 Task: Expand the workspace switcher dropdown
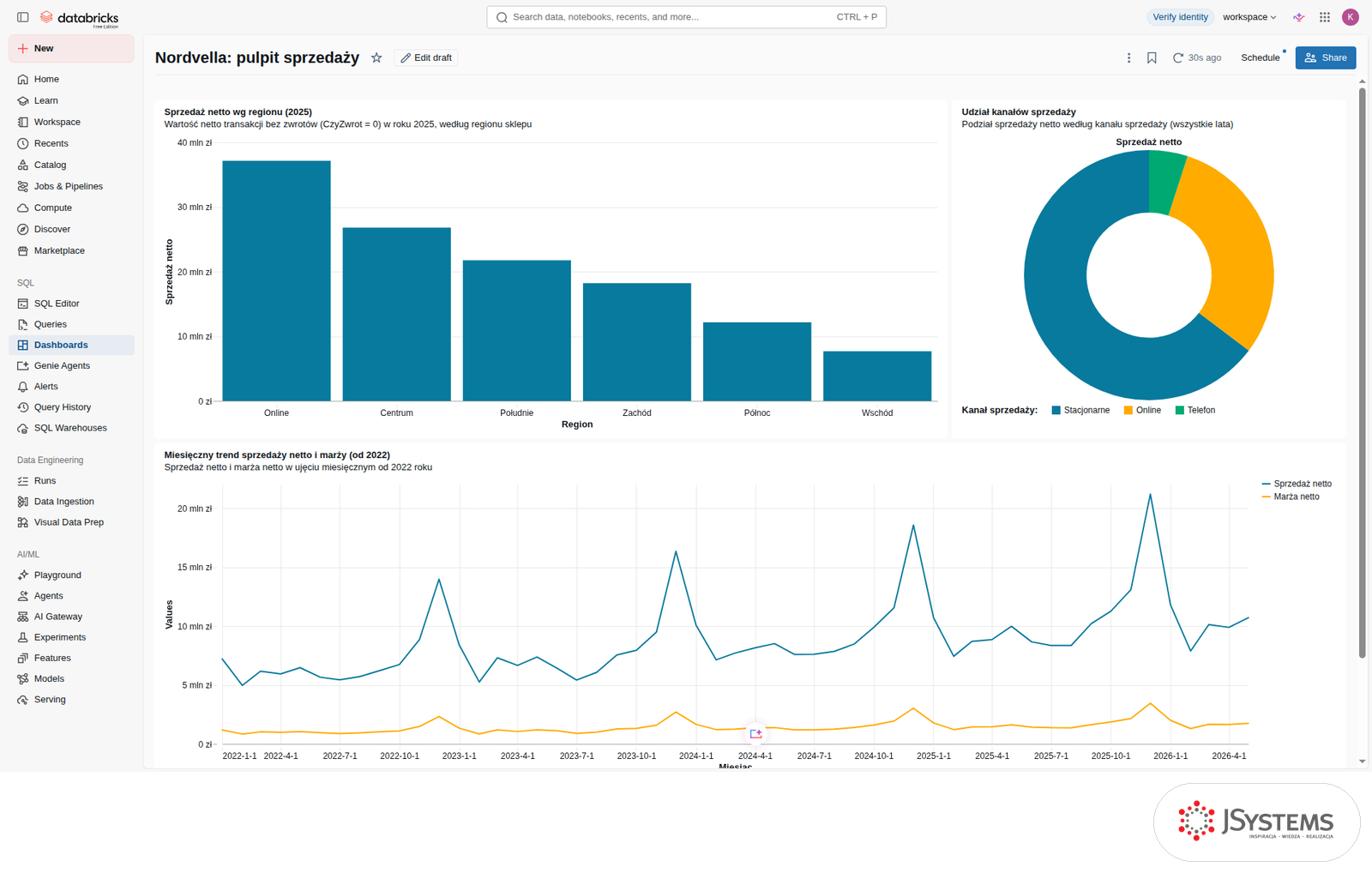point(1249,17)
